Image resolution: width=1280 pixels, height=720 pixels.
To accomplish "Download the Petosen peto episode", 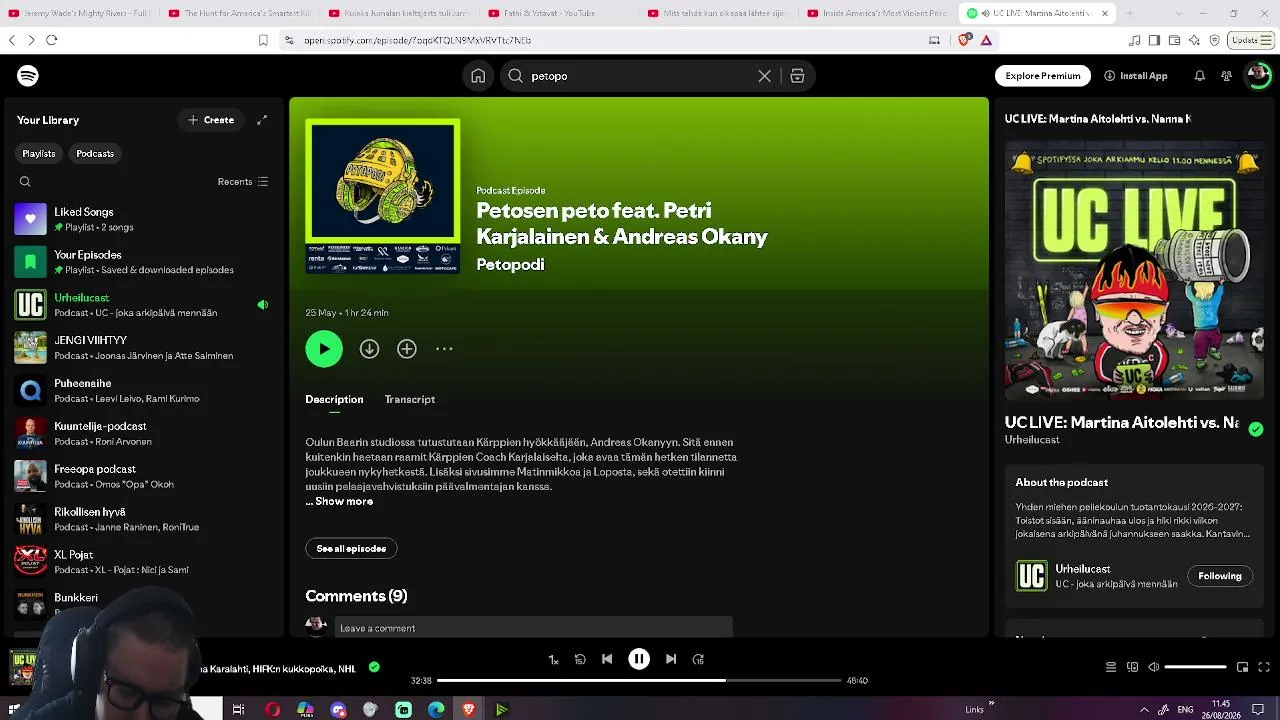I will (x=369, y=349).
